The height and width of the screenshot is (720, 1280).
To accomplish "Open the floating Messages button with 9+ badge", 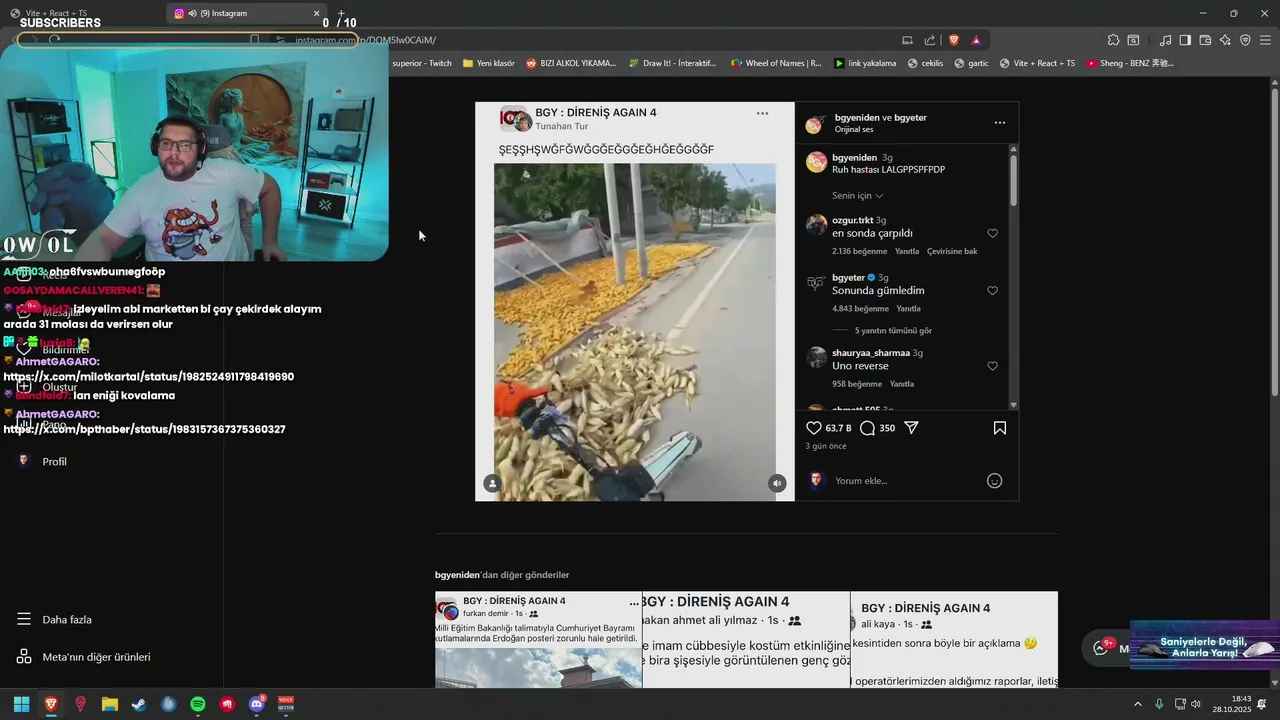I will pyautogui.click(x=1106, y=648).
